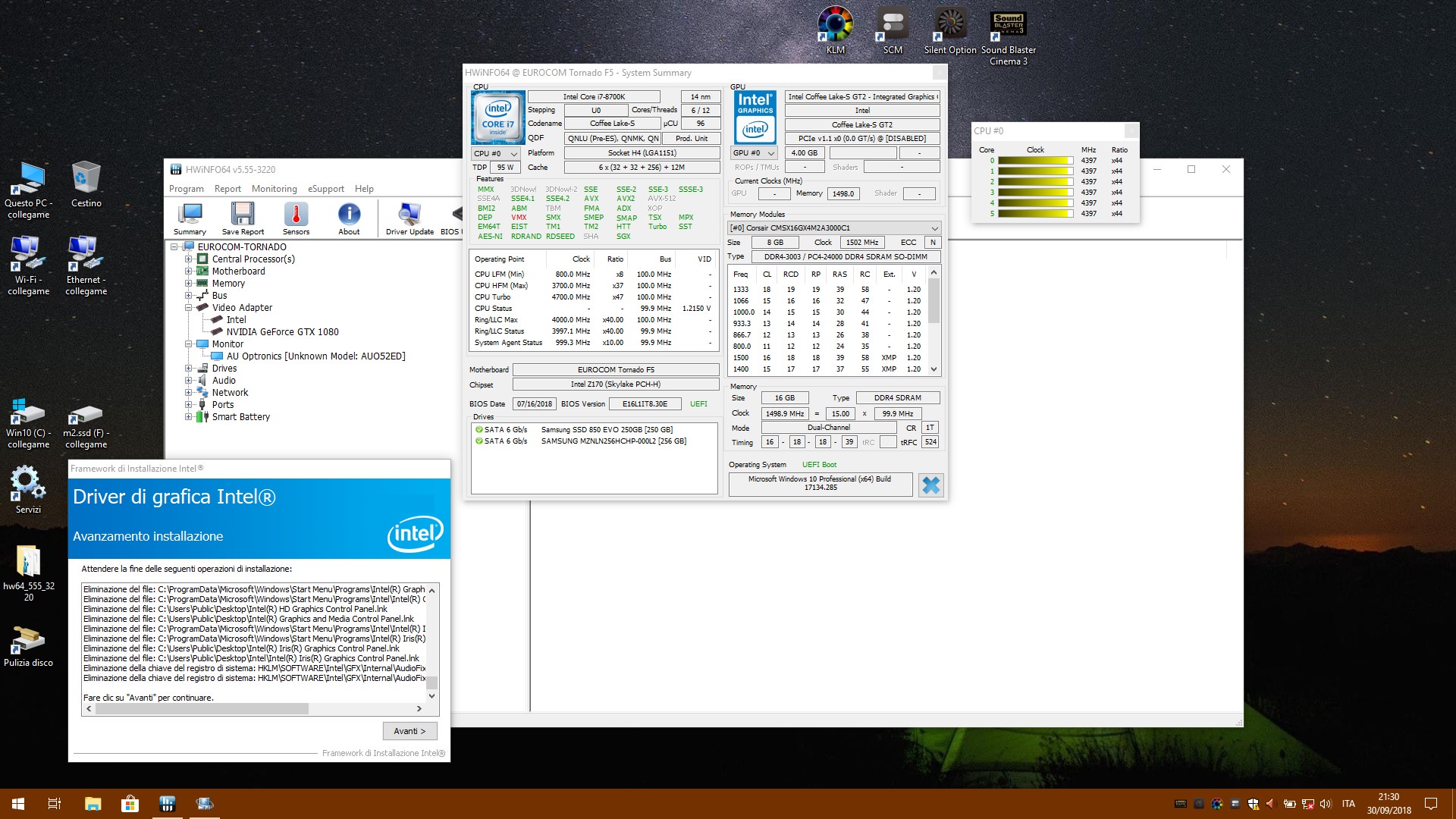This screenshot has width=1456, height=819.
Task: Select Servizi gear desktop icon
Action: point(28,489)
